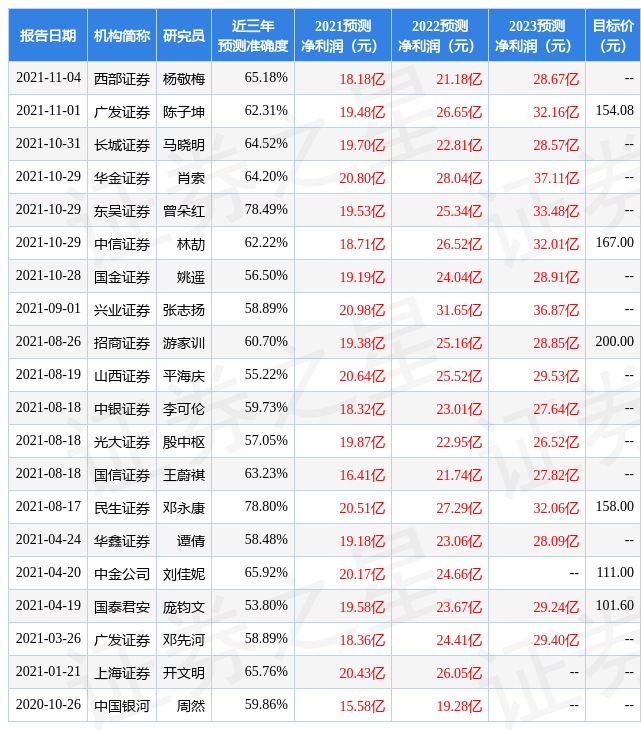Select analyst name 陈子坤

pyautogui.click(x=184, y=112)
